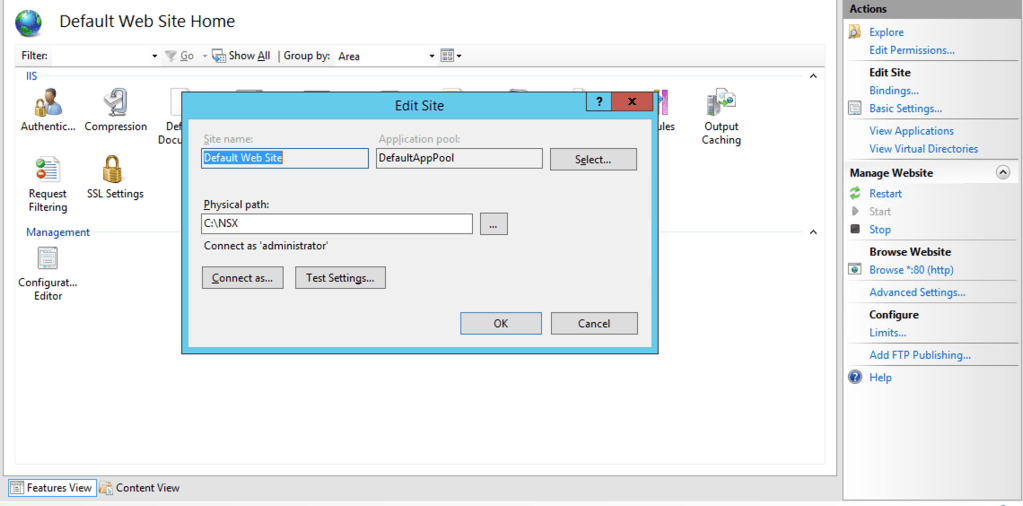Click the Test Settings... button
The image size is (1023, 506).
click(x=340, y=278)
